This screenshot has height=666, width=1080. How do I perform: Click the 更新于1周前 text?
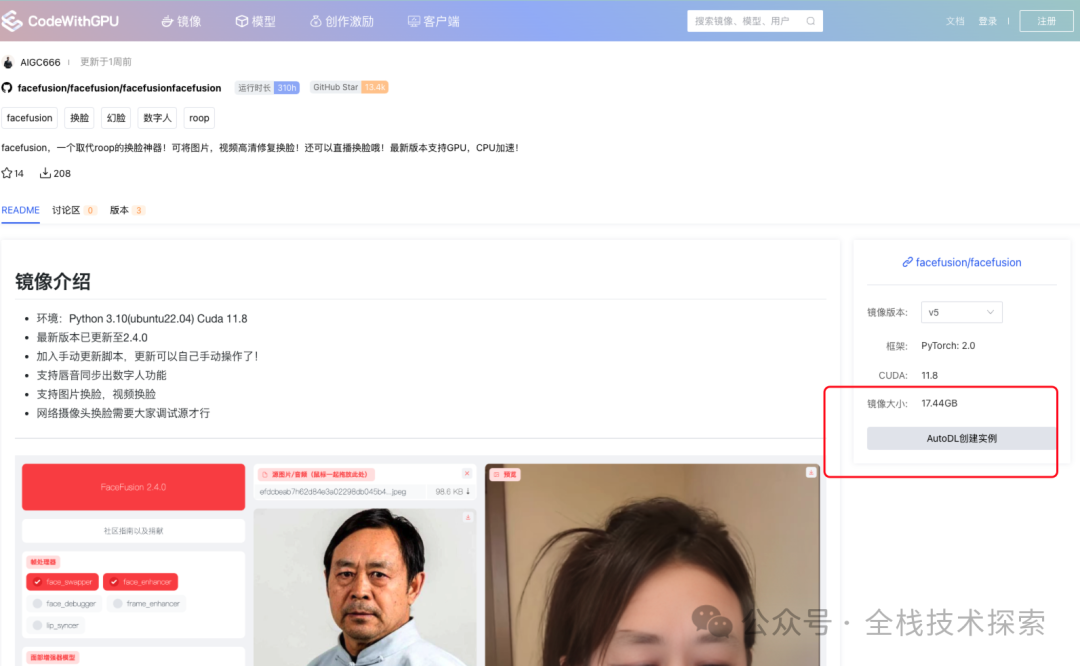[x=106, y=62]
